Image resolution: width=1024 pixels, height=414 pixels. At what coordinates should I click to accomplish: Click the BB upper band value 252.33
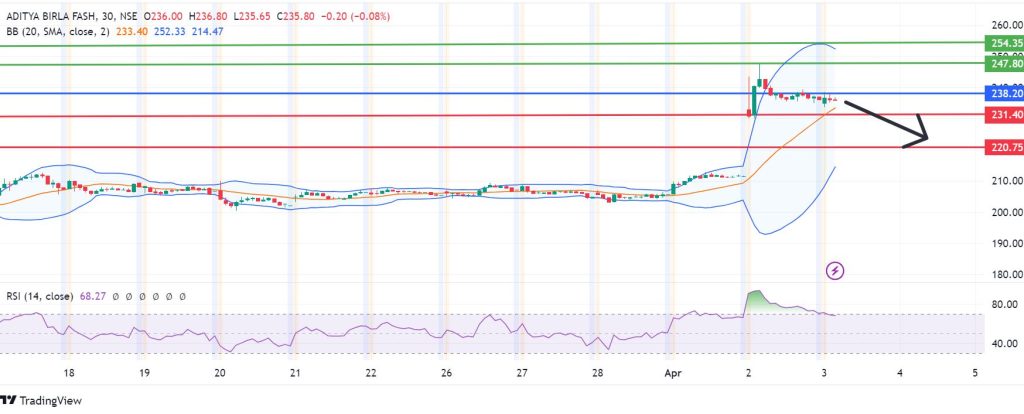(x=169, y=31)
